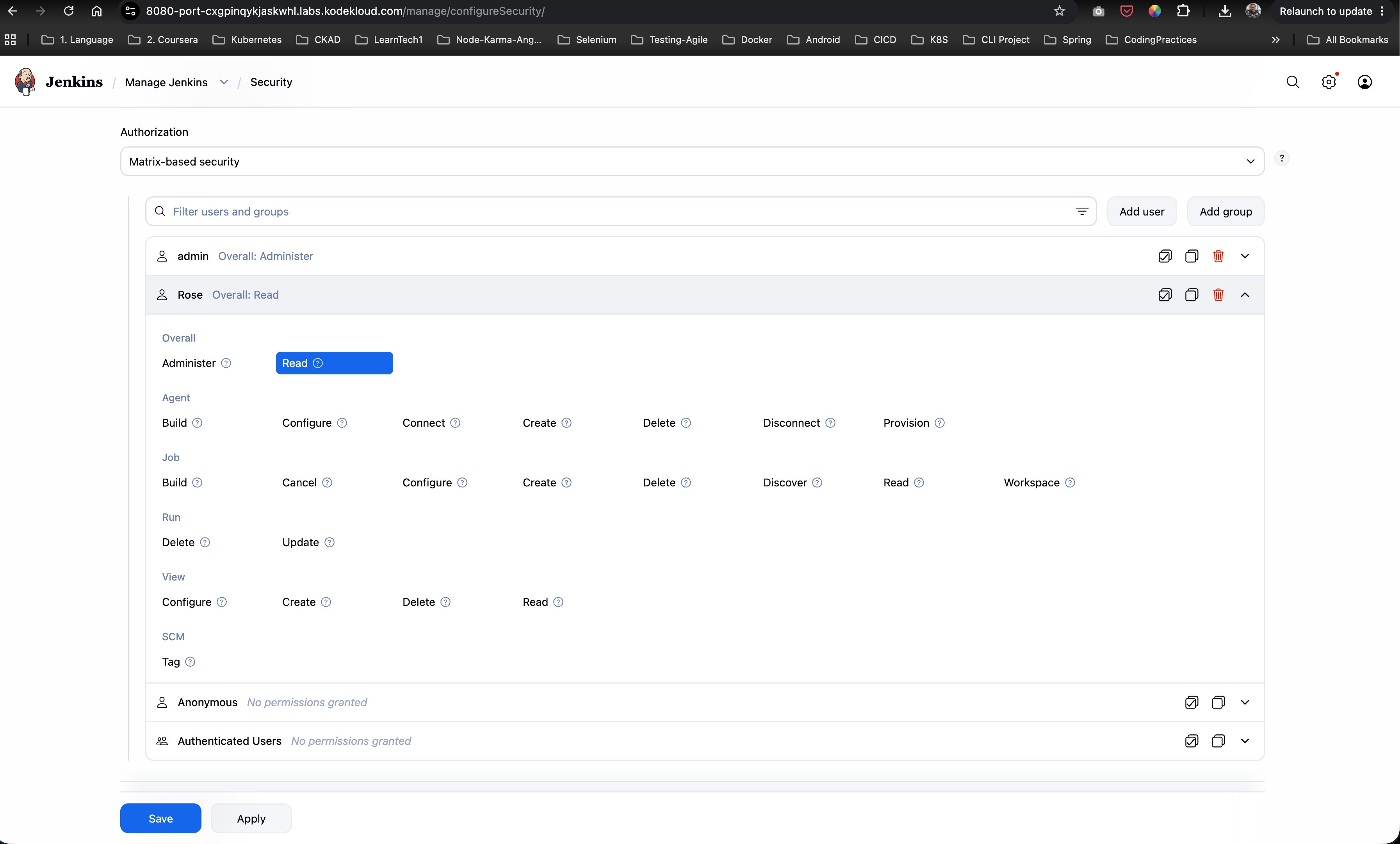Image resolution: width=1400 pixels, height=844 pixels.
Task: Toggle View Read permission
Action: (x=535, y=602)
